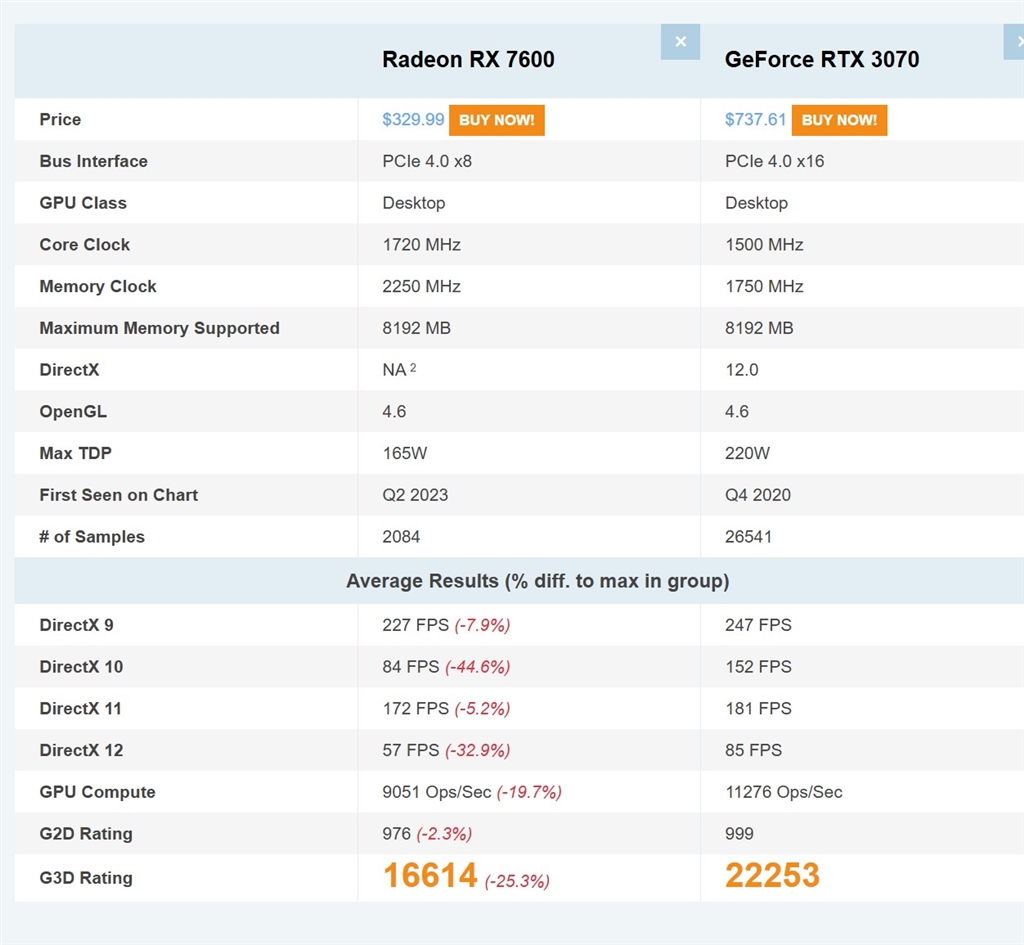This screenshot has width=1024, height=945.
Task: Select the PCIe 4.0 x8 value
Action: [427, 161]
